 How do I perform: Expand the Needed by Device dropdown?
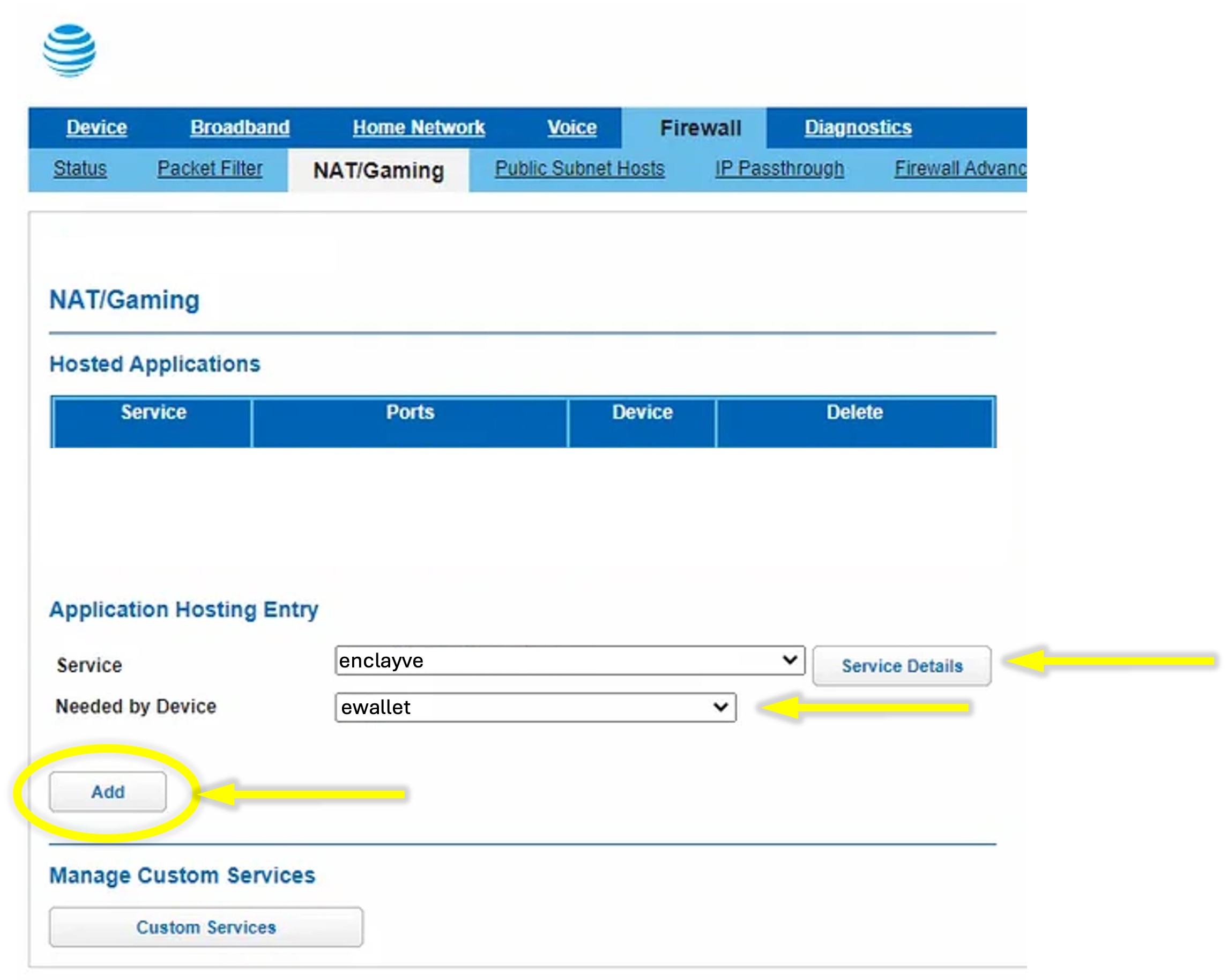535,707
